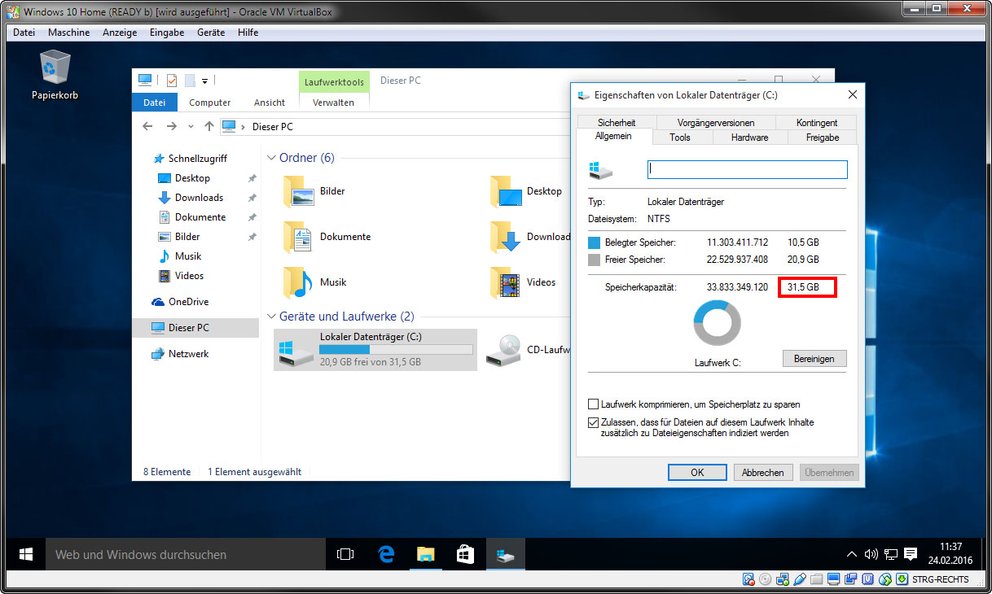The width and height of the screenshot is (992, 594).
Task: Select the Musik folder icon in Ordner section
Action: pyautogui.click(x=299, y=283)
